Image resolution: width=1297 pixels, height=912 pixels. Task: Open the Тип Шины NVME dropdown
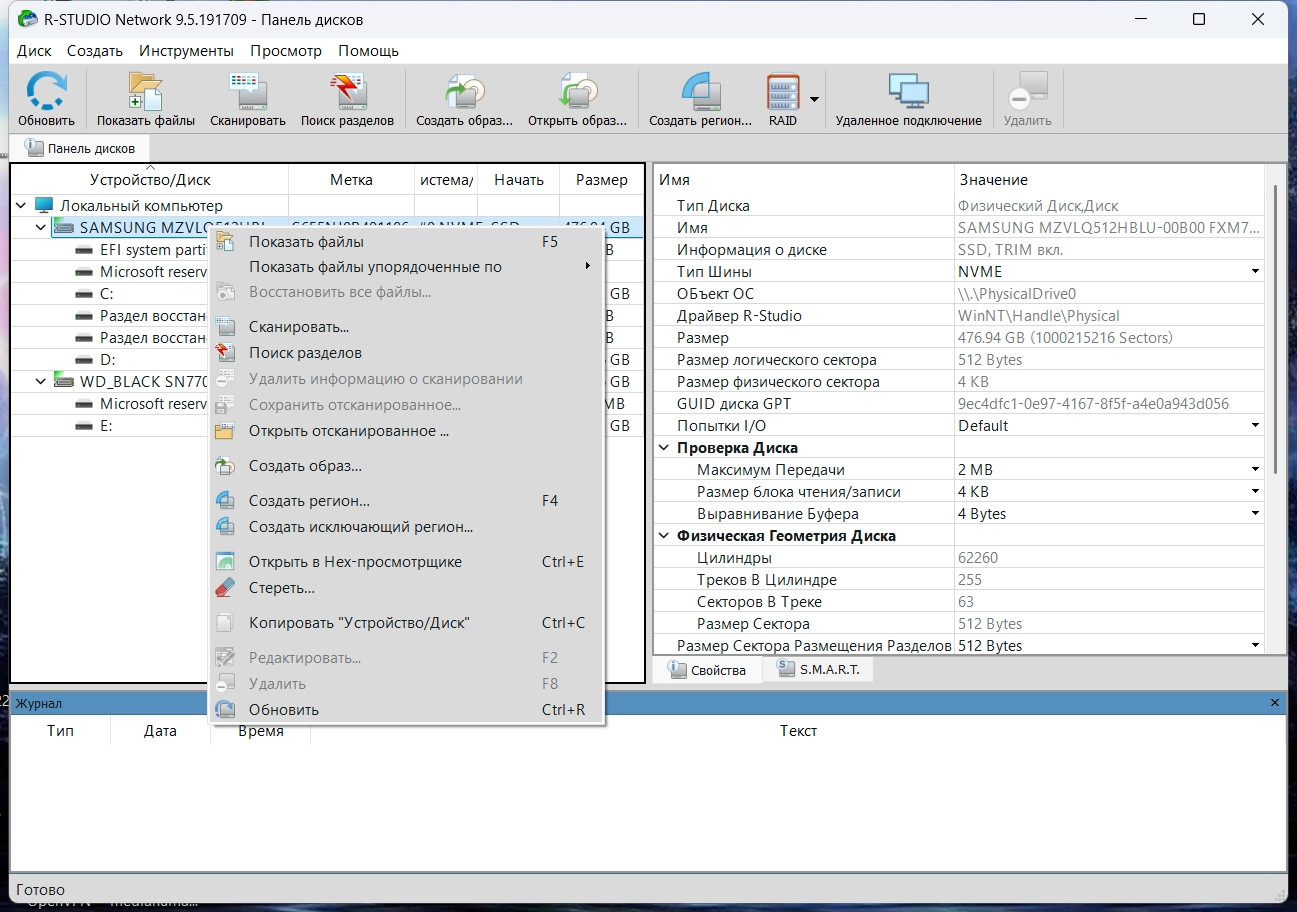coord(1254,272)
